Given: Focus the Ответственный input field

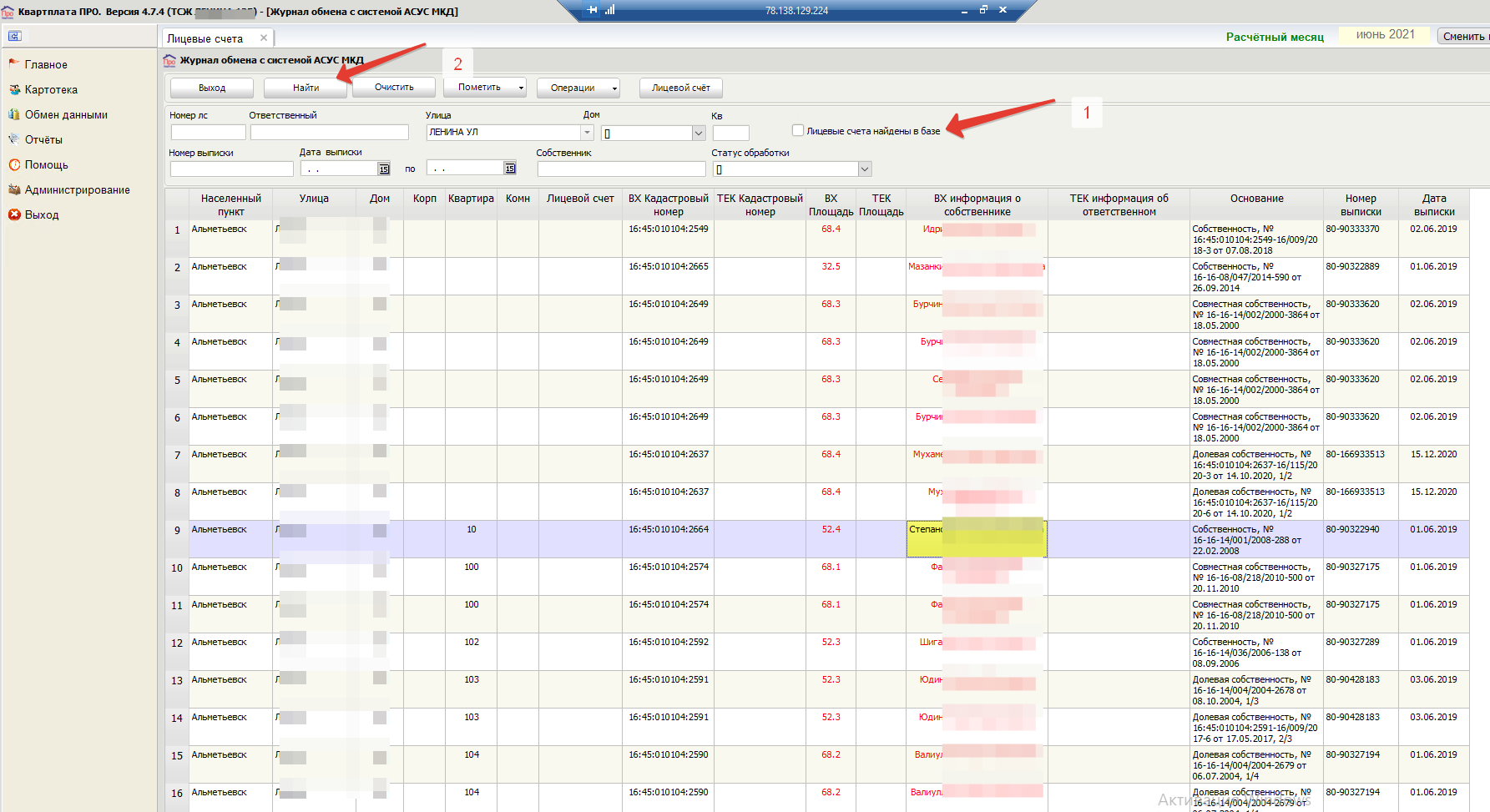Looking at the screenshot, I should (x=329, y=132).
